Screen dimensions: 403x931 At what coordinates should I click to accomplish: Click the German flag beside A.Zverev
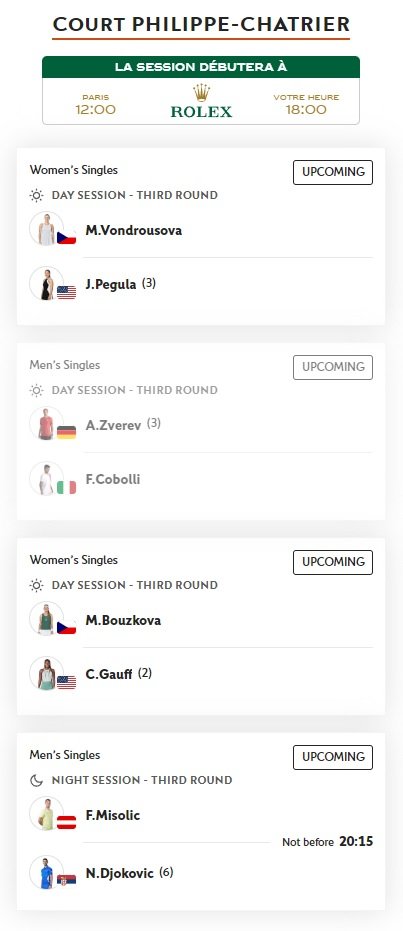click(66, 432)
